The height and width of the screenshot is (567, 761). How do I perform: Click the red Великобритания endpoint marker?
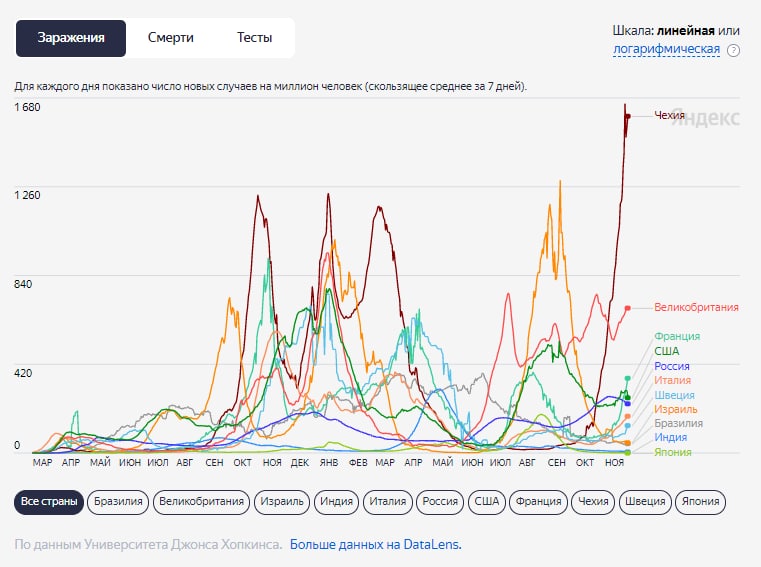click(x=628, y=308)
